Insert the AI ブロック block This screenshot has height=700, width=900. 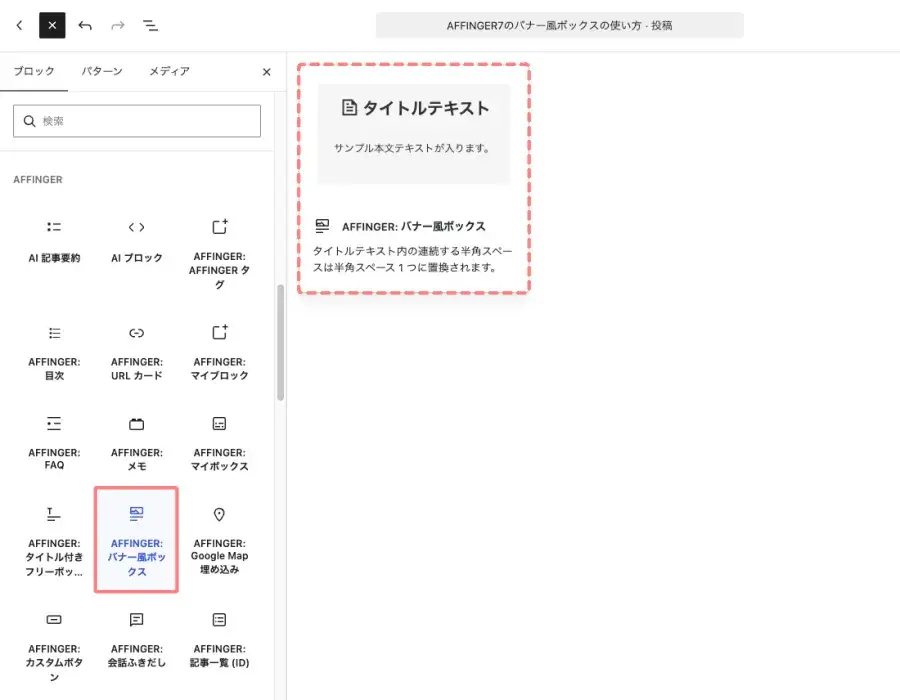click(x=137, y=242)
